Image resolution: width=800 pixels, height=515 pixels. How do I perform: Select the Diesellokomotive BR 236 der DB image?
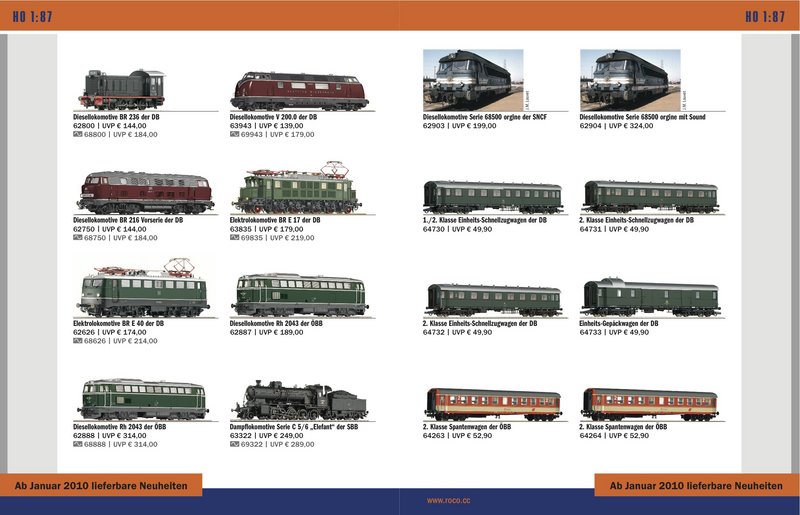pyautogui.click(x=122, y=89)
